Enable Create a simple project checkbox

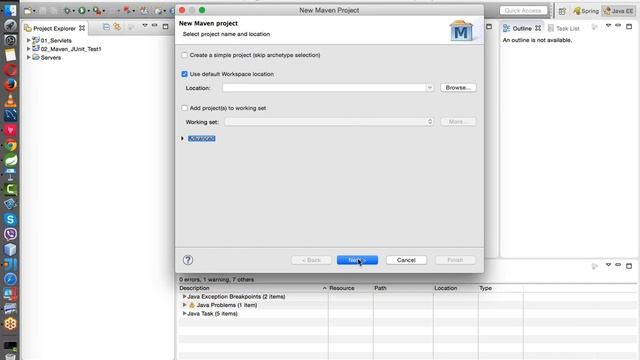184,55
